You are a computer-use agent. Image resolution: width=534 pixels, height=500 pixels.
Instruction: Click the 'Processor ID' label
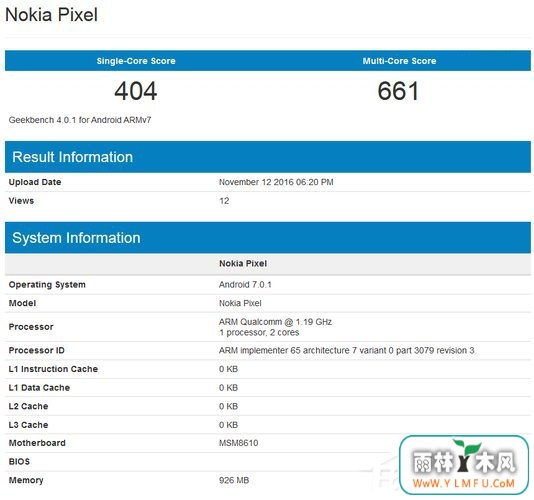click(x=36, y=350)
